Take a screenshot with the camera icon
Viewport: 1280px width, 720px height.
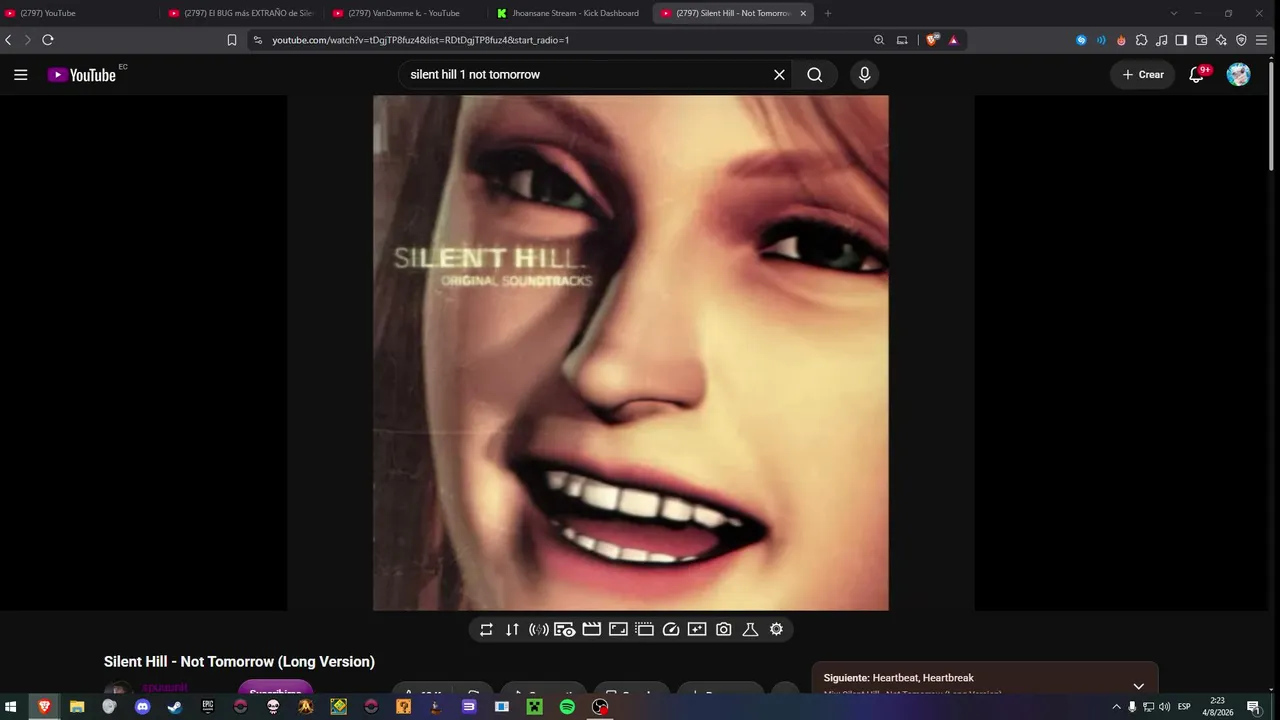(724, 629)
